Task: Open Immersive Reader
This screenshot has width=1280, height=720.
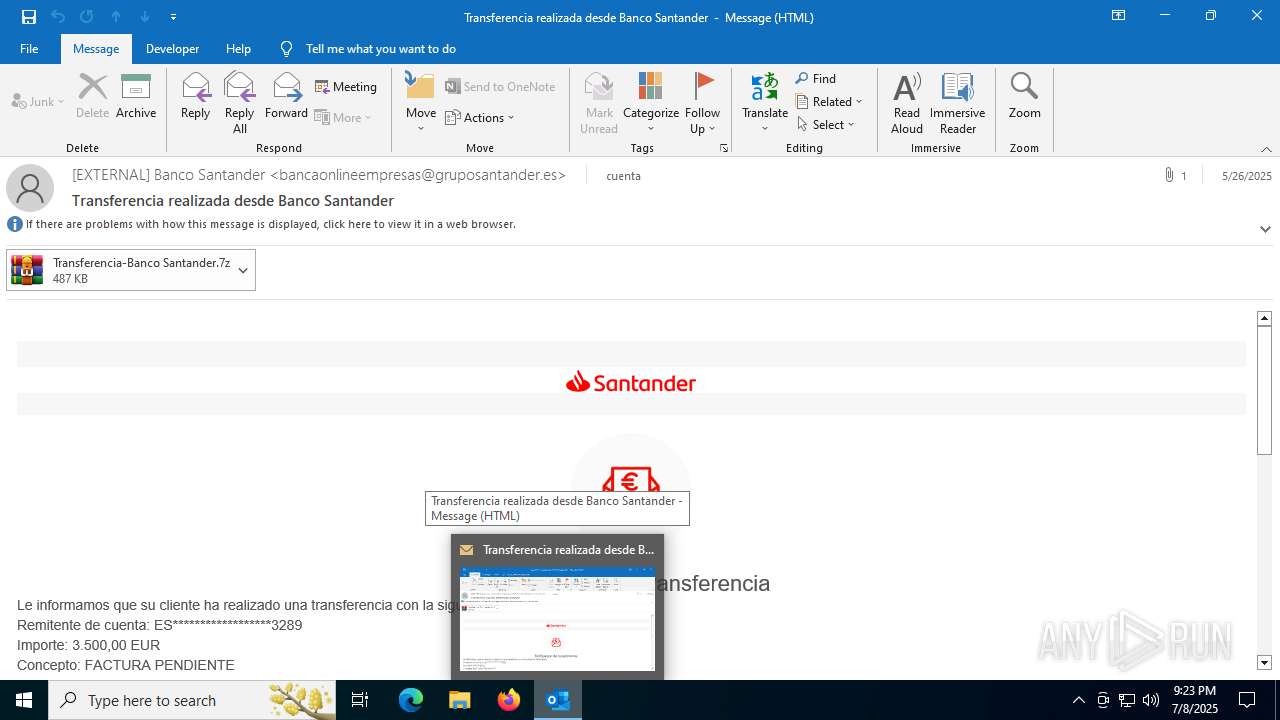Action: point(958,103)
